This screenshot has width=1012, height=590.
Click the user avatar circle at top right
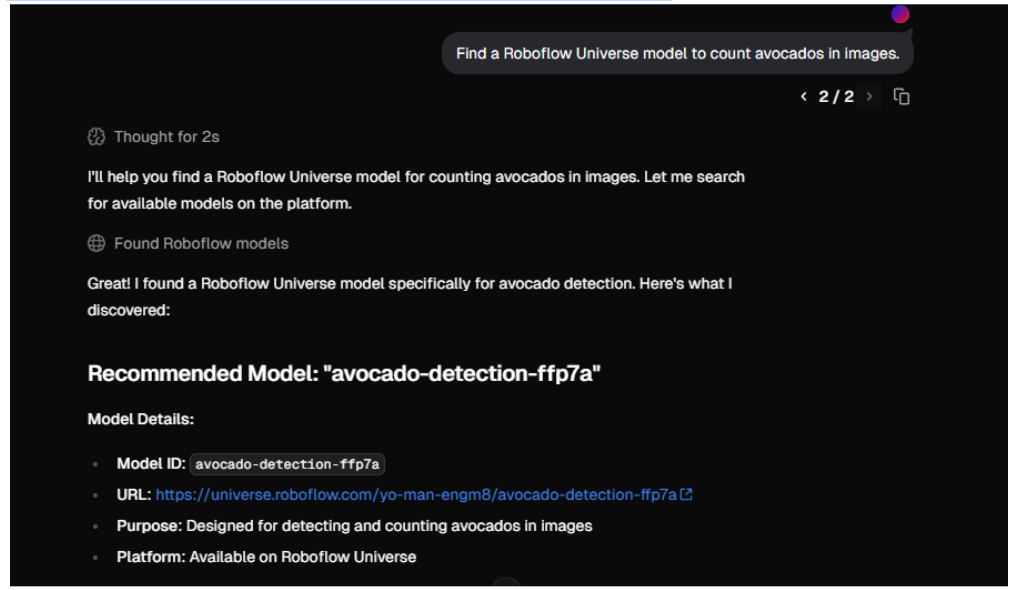[900, 14]
